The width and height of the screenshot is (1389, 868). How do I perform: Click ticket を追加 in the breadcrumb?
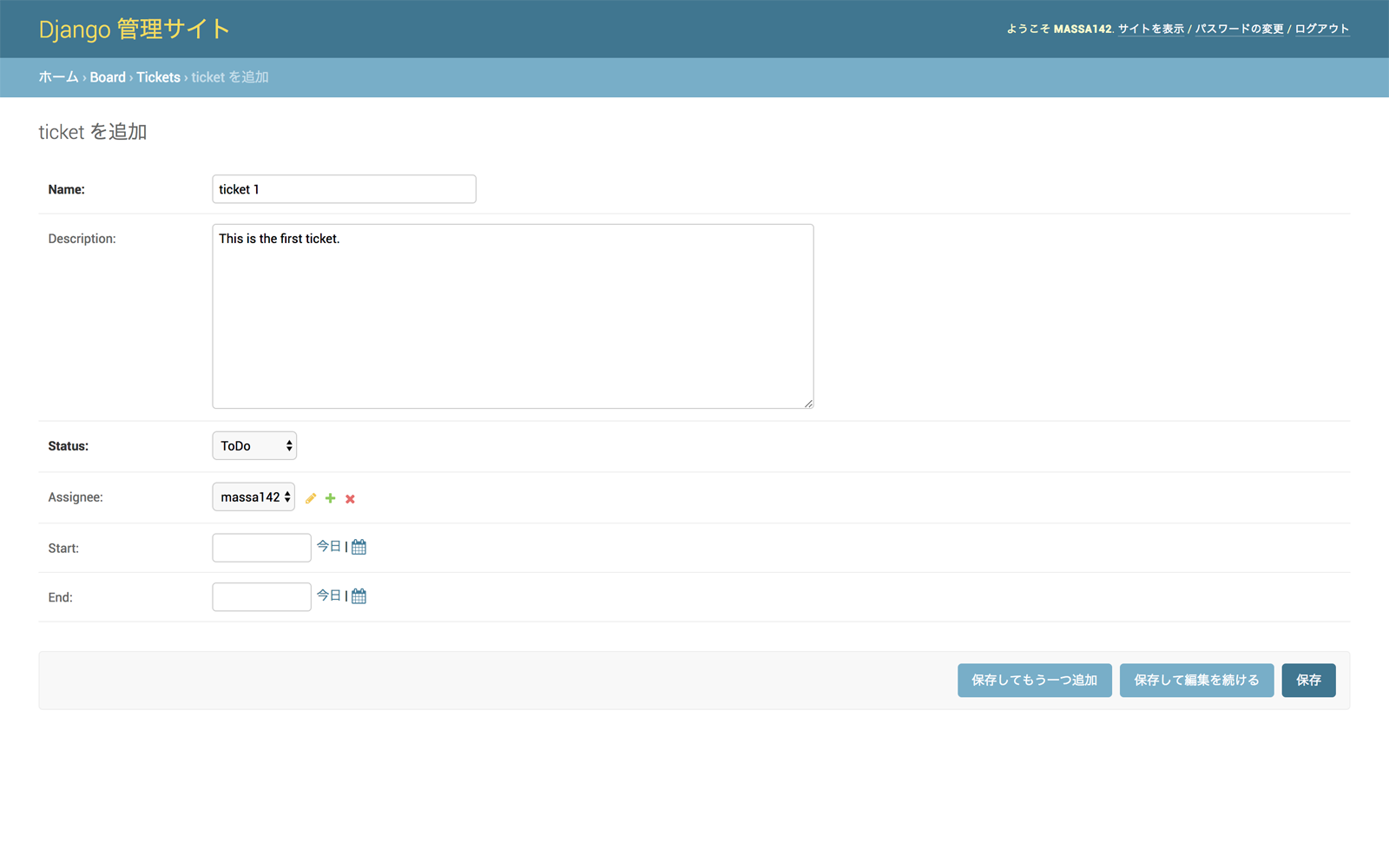(230, 77)
